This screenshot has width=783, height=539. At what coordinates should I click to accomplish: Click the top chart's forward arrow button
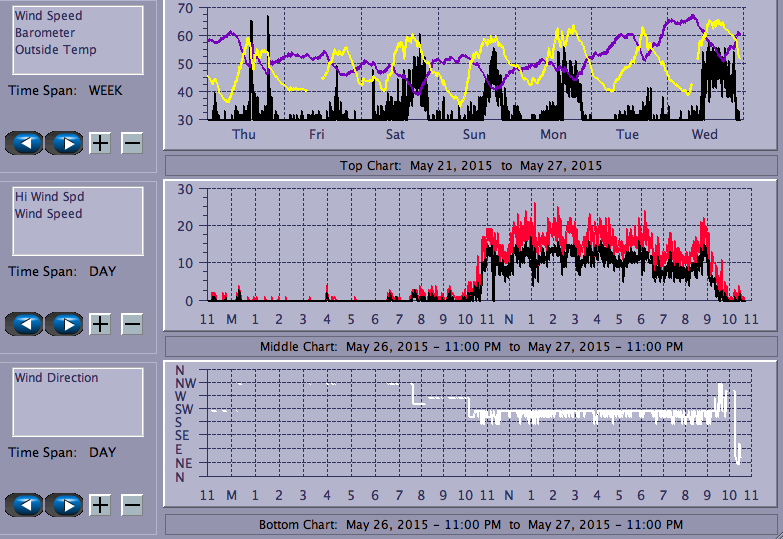tap(64, 142)
